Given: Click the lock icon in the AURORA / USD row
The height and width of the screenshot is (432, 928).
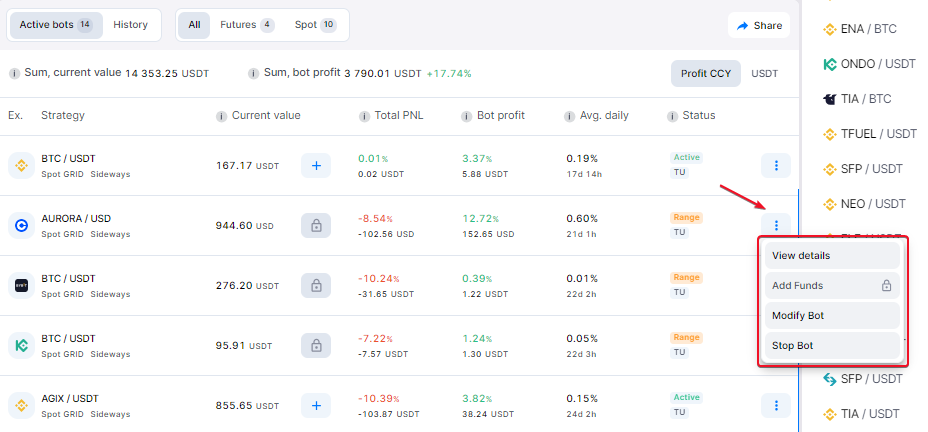Looking at the screenshot, I should click(x=316, y=225).
